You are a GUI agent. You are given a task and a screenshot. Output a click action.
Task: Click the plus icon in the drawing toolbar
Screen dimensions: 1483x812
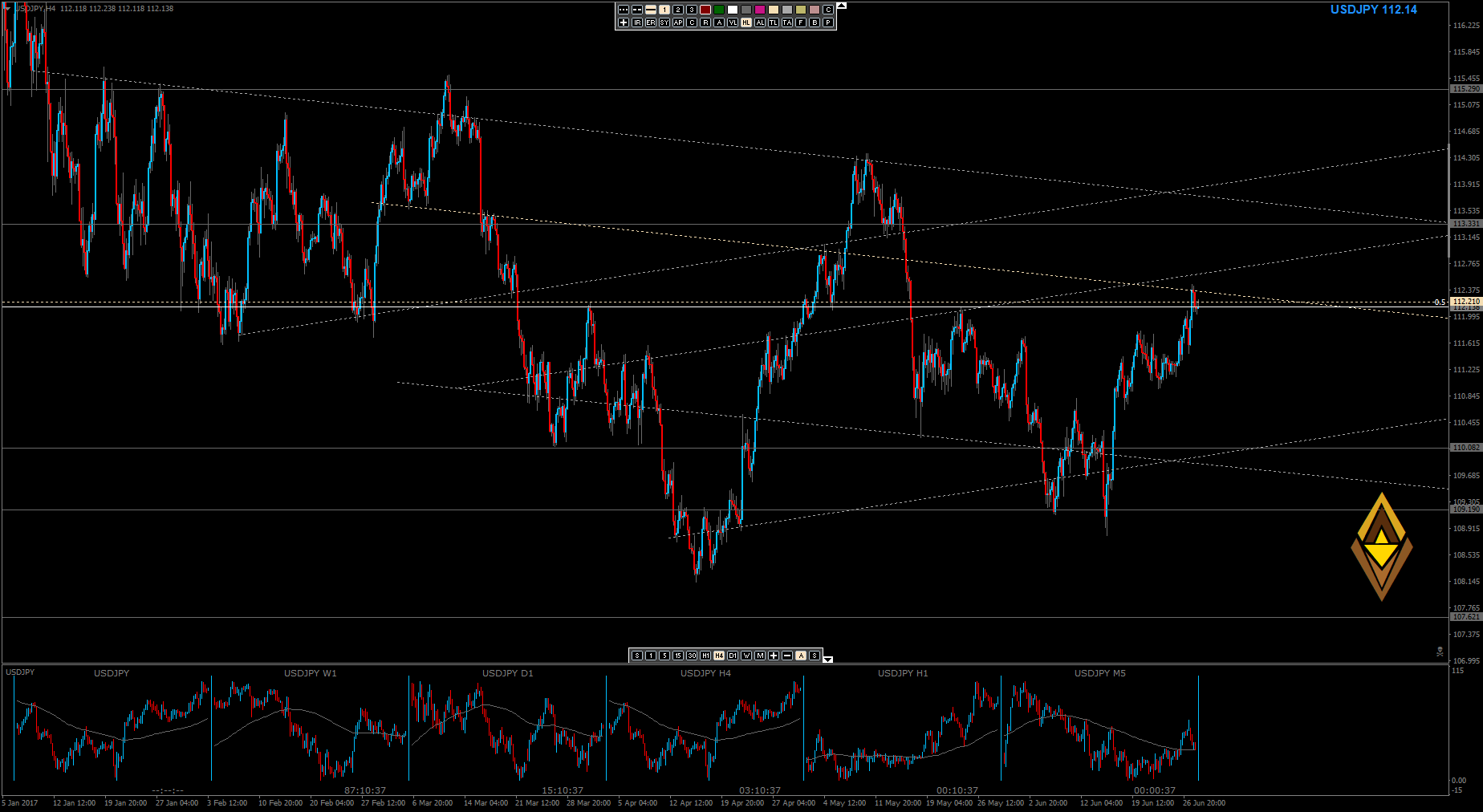coord(624,22)
